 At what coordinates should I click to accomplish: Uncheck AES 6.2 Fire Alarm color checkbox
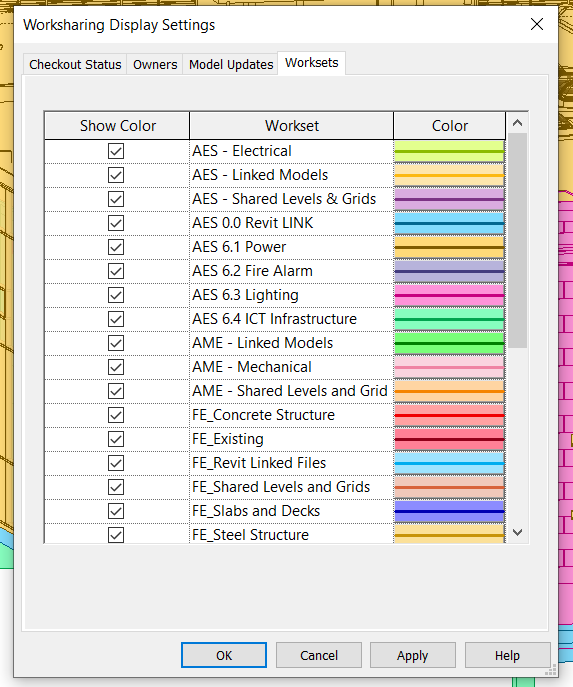(116, 271)
